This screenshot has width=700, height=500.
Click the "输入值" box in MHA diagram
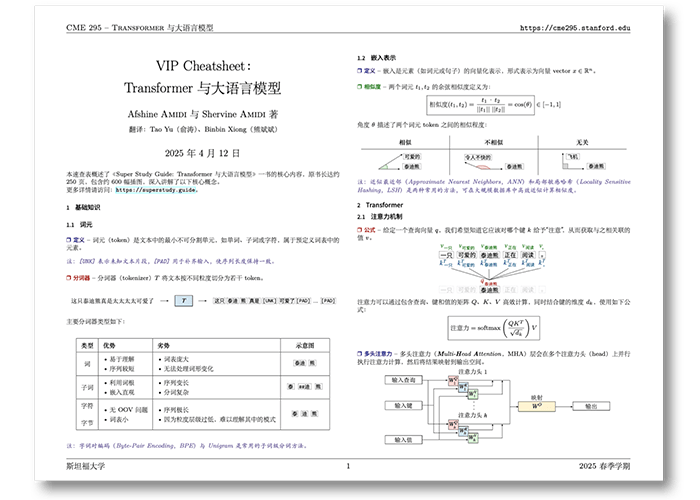[x=404, y=440]
